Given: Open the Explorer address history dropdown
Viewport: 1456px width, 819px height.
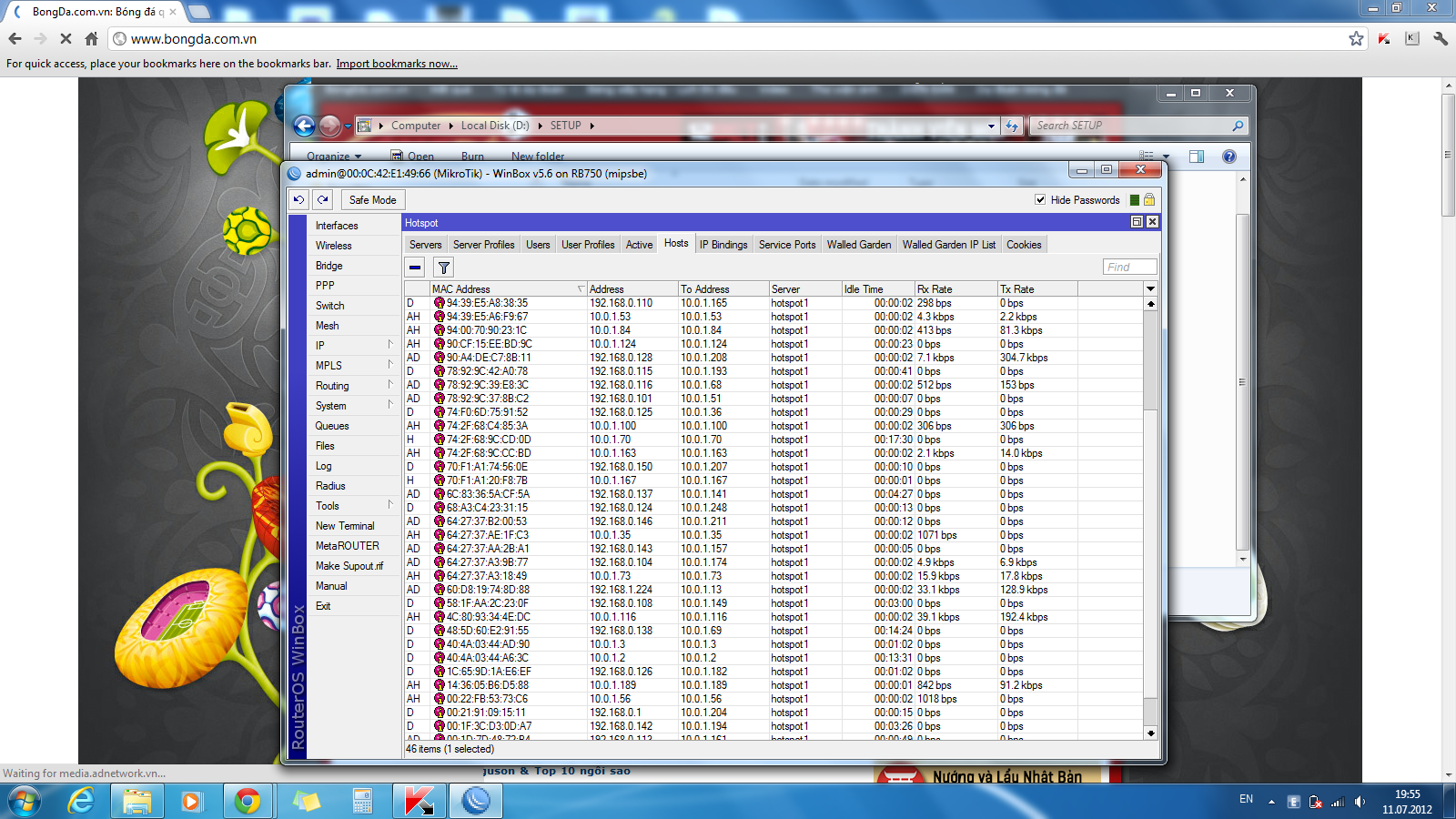Looking at the screenshot, I should click(991, 126).
